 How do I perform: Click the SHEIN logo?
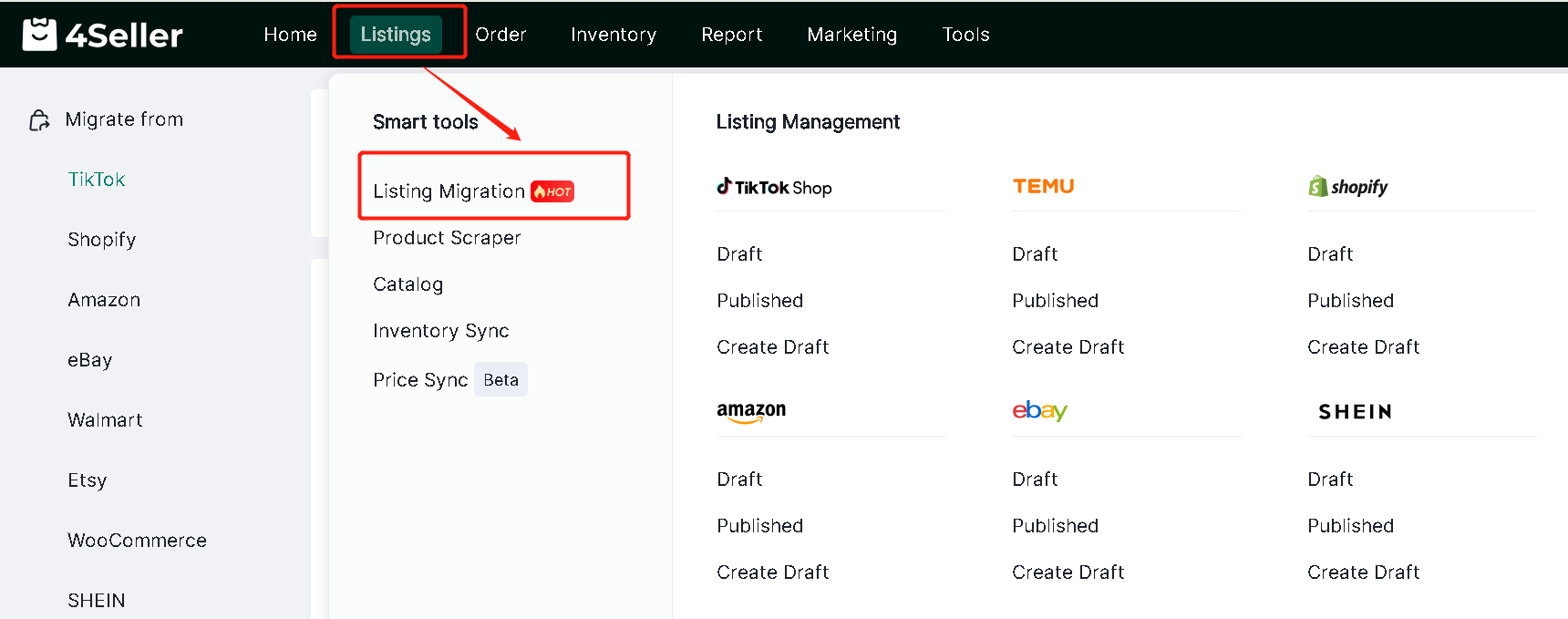tap(1355, 412)
